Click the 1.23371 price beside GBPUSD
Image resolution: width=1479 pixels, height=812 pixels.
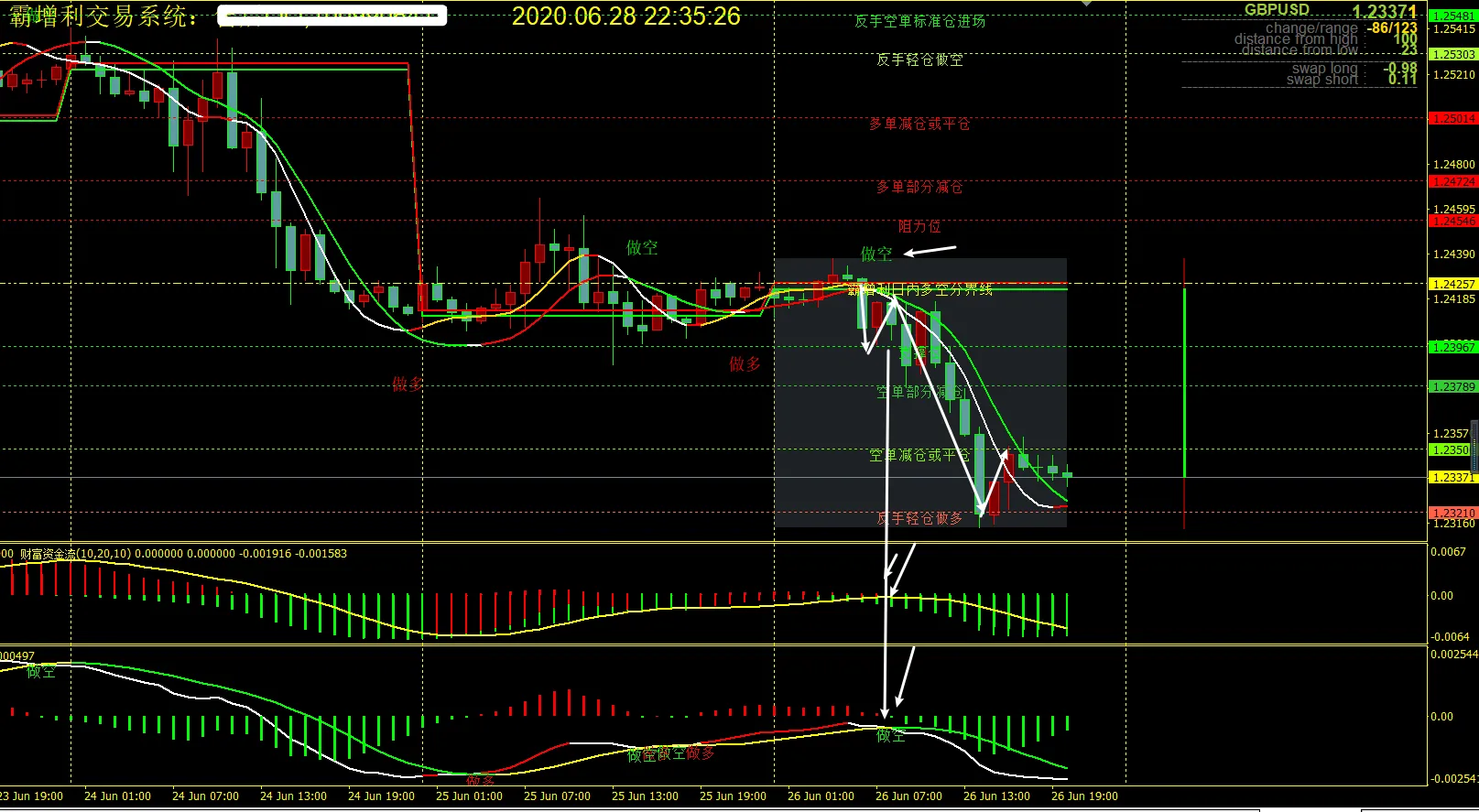[1385, 11]
